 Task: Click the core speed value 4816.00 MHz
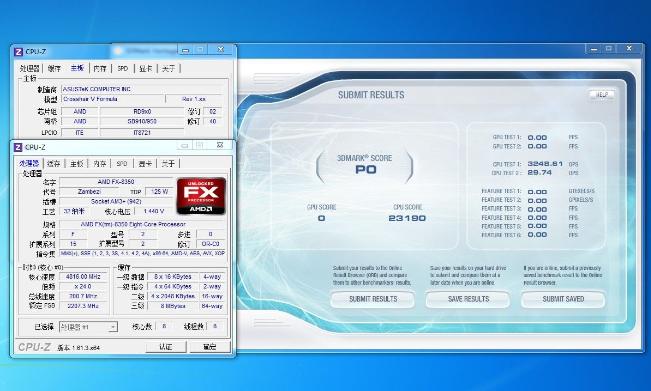coord(83,277)
